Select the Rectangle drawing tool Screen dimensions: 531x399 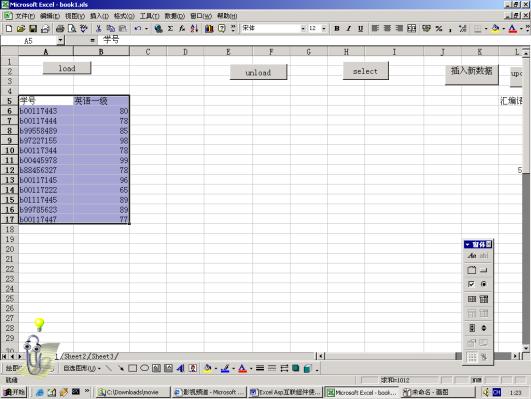click(x=133, y=368)
